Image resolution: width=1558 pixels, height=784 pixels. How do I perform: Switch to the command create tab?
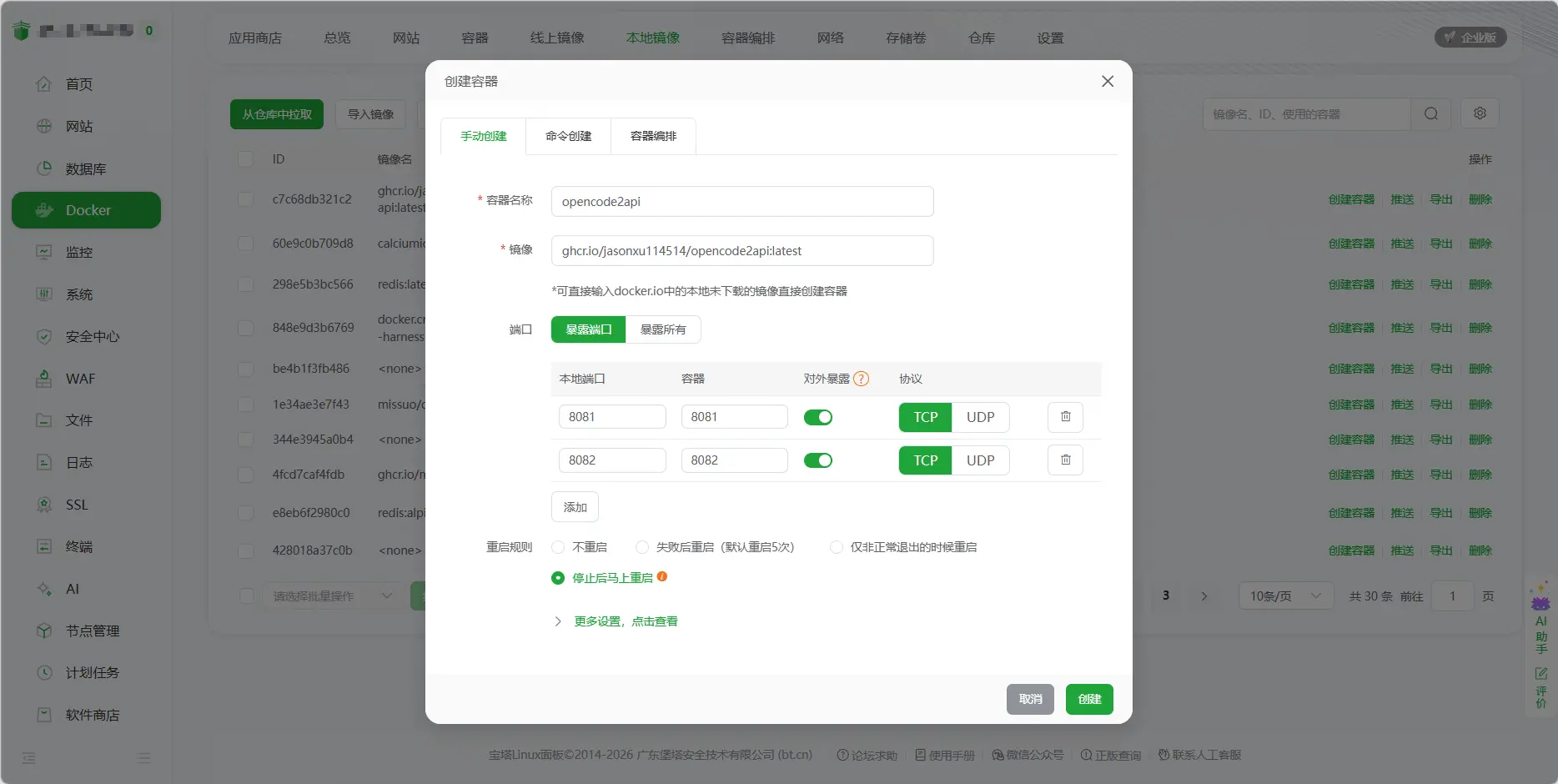pyautogui.click(x=569, y=136)
